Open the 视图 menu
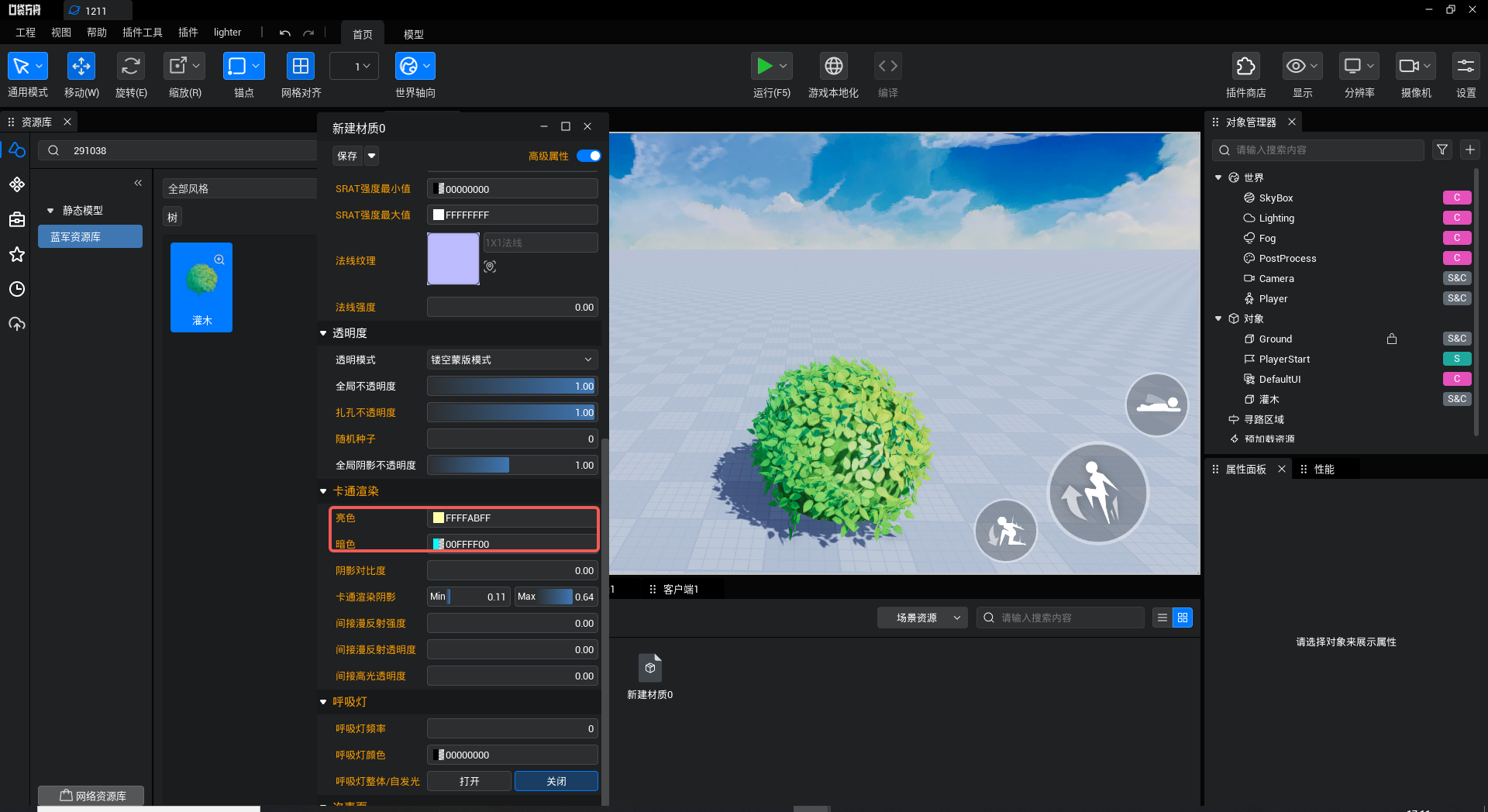 tap(61, 33)
